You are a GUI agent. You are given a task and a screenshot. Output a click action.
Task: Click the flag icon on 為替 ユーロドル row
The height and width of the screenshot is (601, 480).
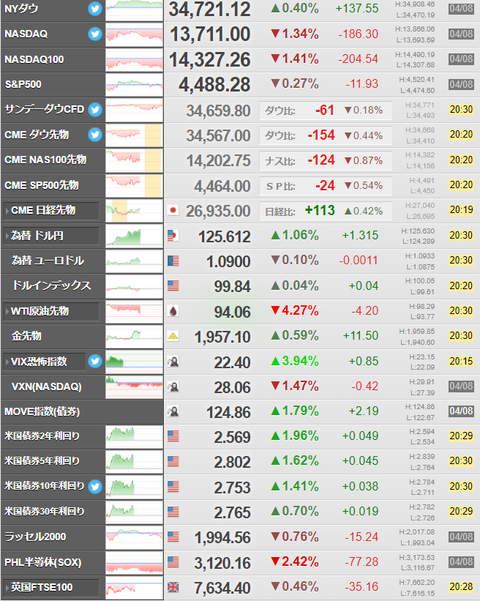(x=173, y=261)
